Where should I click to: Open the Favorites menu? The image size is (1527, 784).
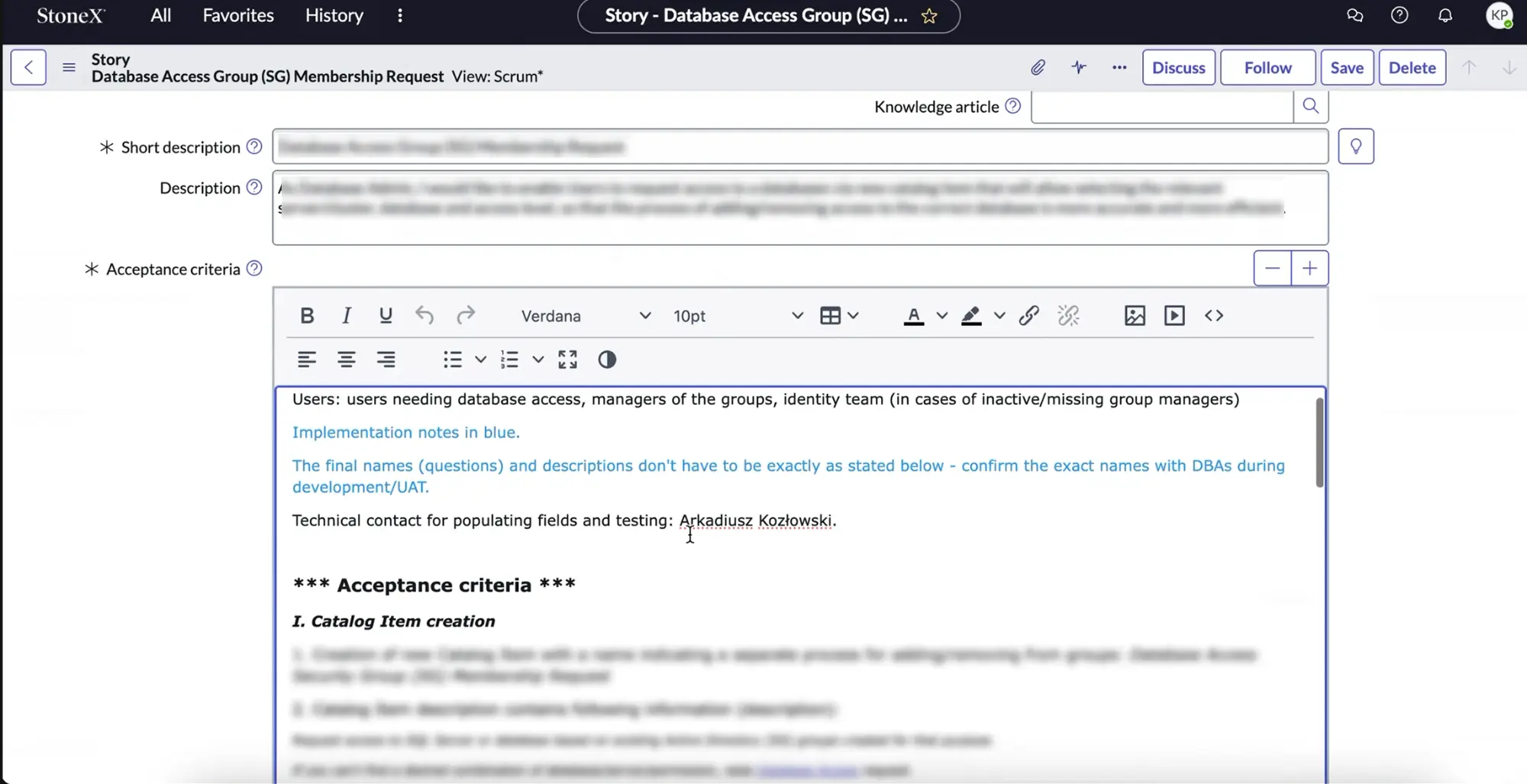(x=238, y=16)
